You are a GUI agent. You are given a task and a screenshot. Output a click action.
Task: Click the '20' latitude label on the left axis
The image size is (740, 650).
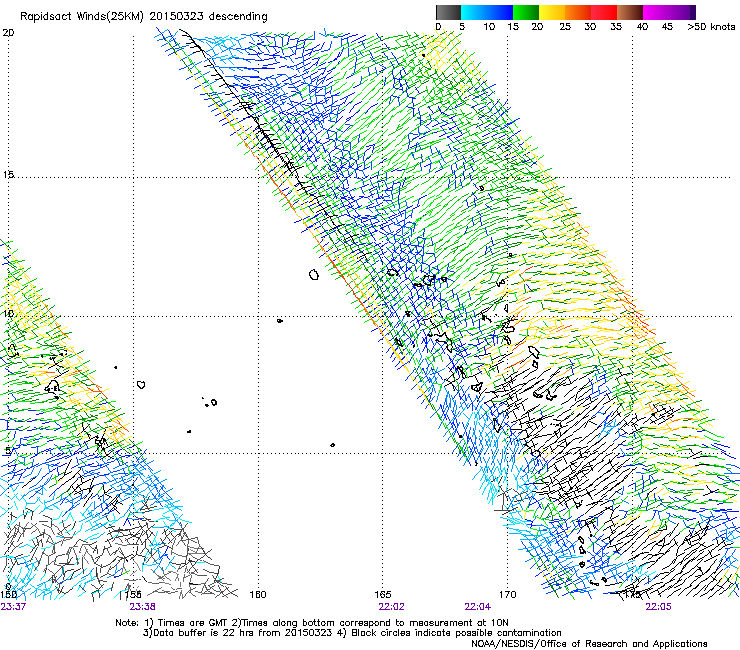8,33
